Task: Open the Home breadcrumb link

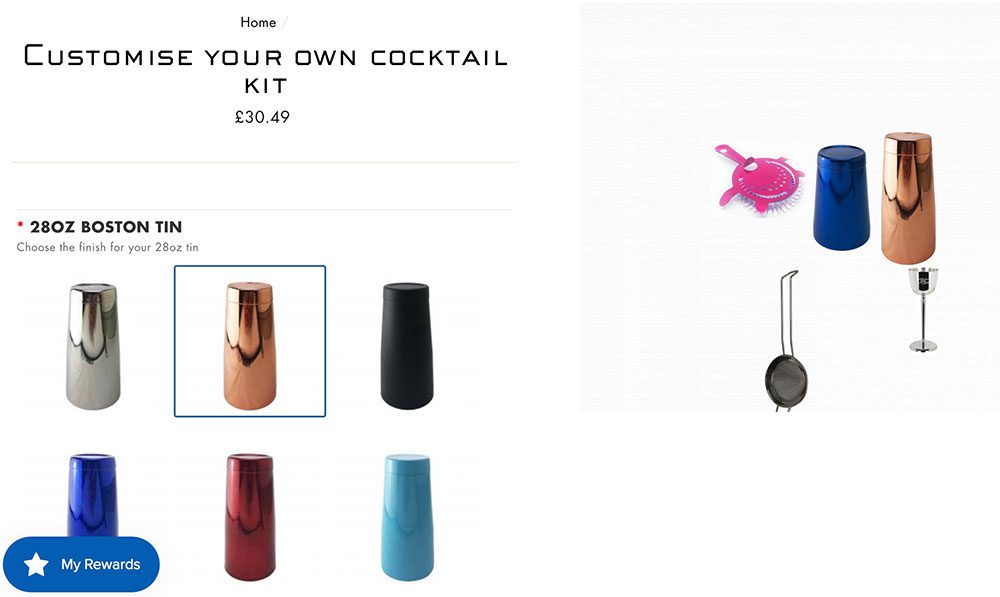Action: tap(257, 21)
